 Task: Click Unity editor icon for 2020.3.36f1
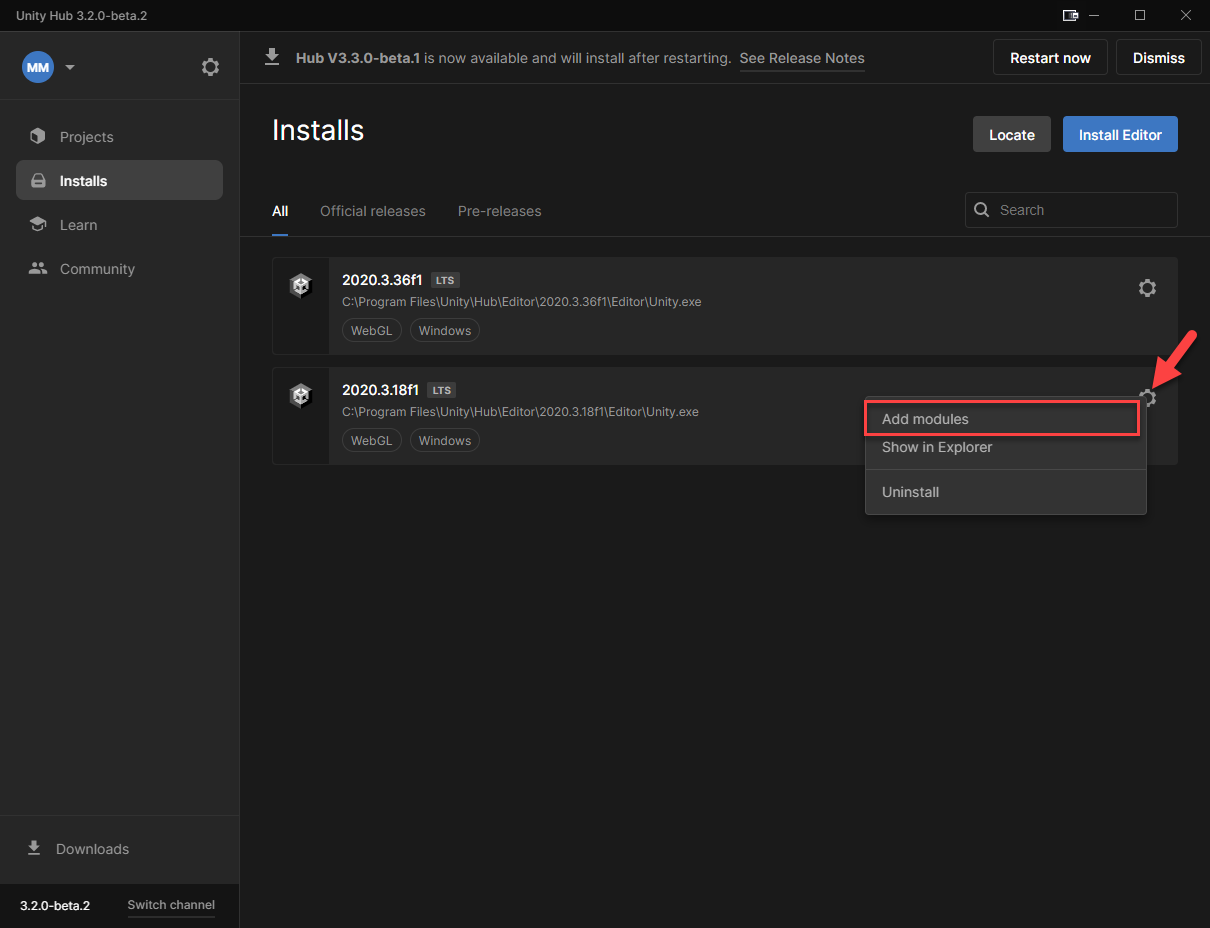(301, 286)
